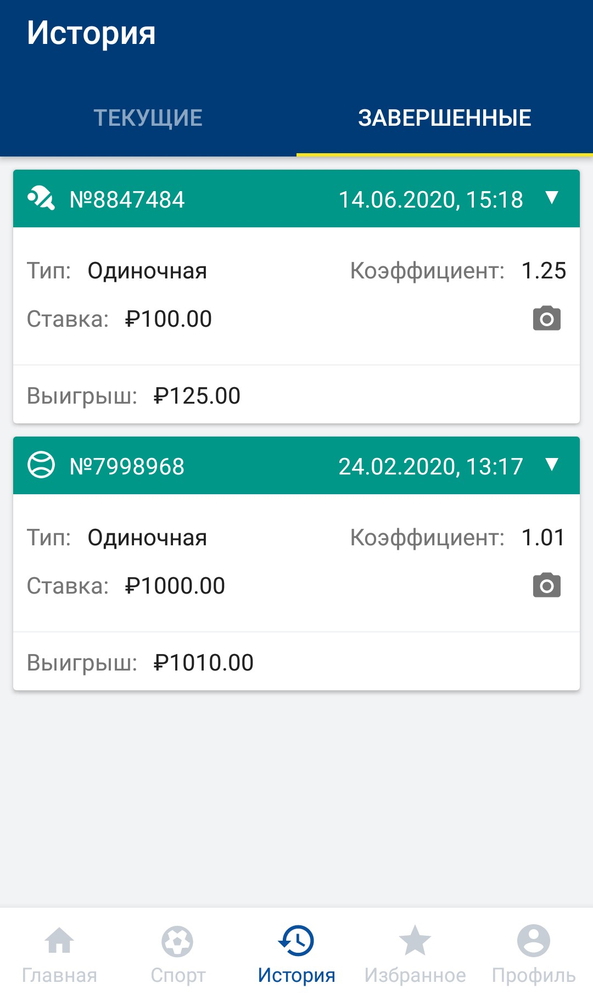Click the yellow indicator under ЗАВЕРШЕННЫЕ

(x=444, y=153)
